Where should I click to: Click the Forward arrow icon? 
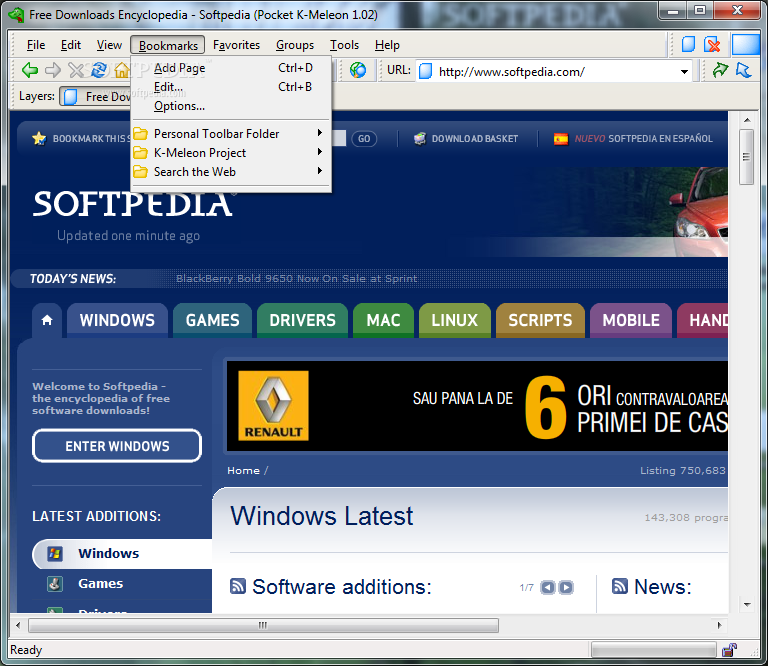[53, 71]
